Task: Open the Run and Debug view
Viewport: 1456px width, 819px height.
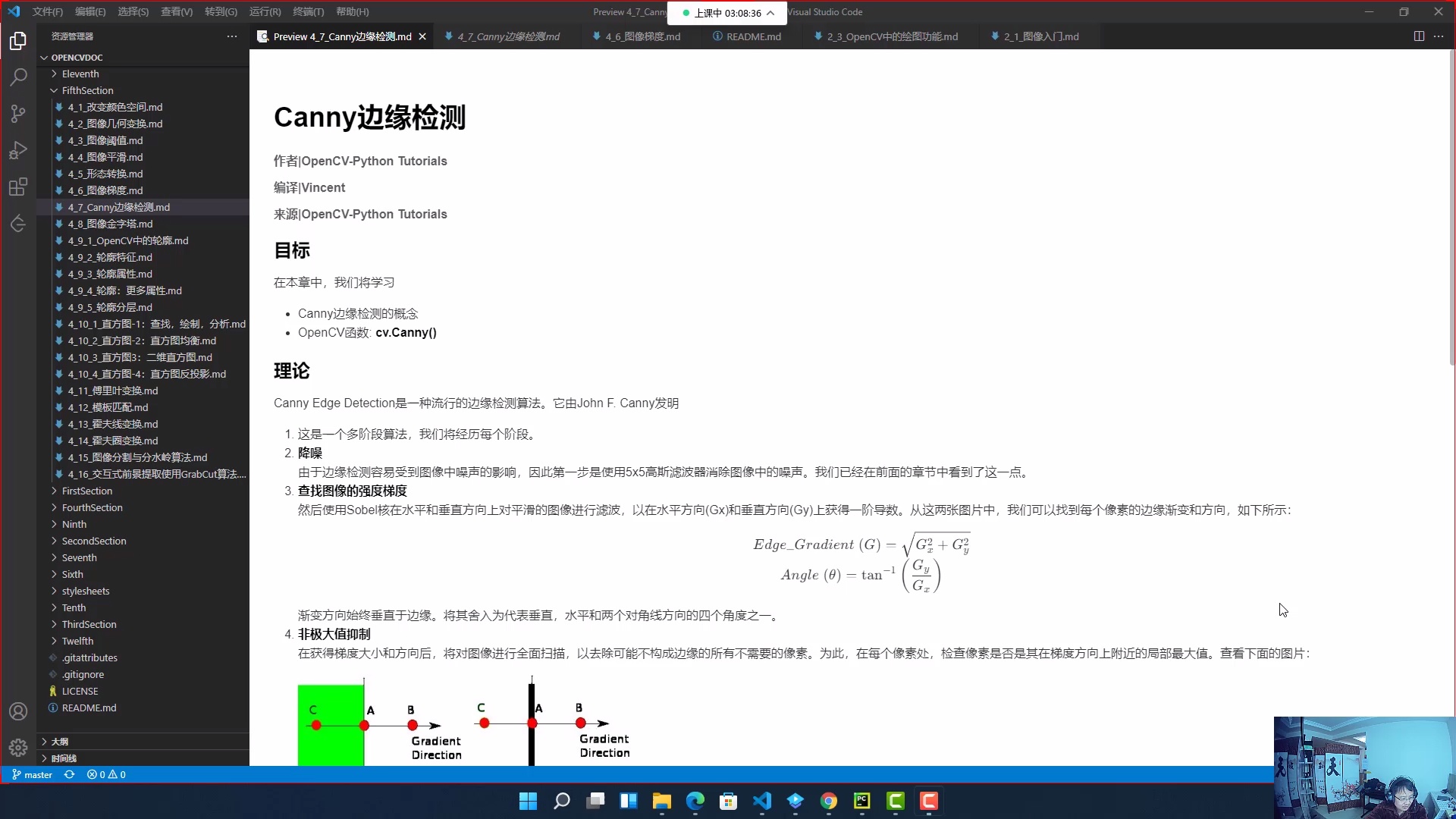Action: pyautogui.click(x=18, y=150)
